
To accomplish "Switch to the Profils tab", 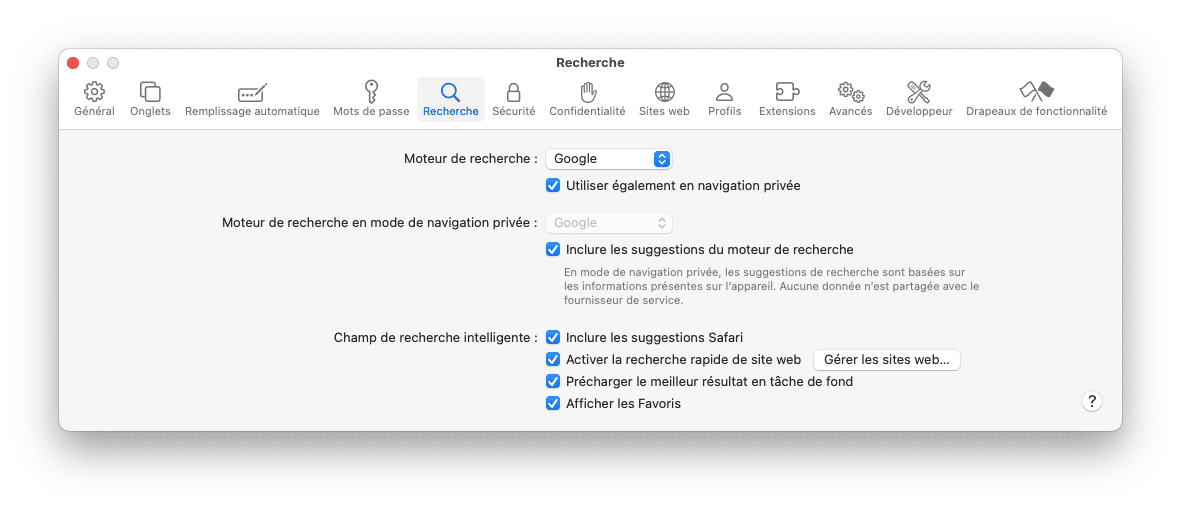I will coord(724,99).
